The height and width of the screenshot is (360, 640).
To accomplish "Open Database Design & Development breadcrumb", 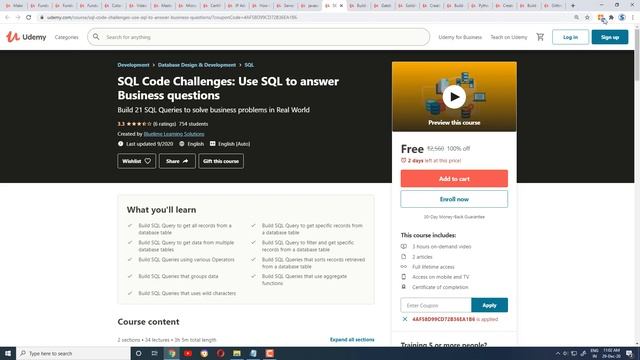I will pyautogui.click(x=197, y=65).
